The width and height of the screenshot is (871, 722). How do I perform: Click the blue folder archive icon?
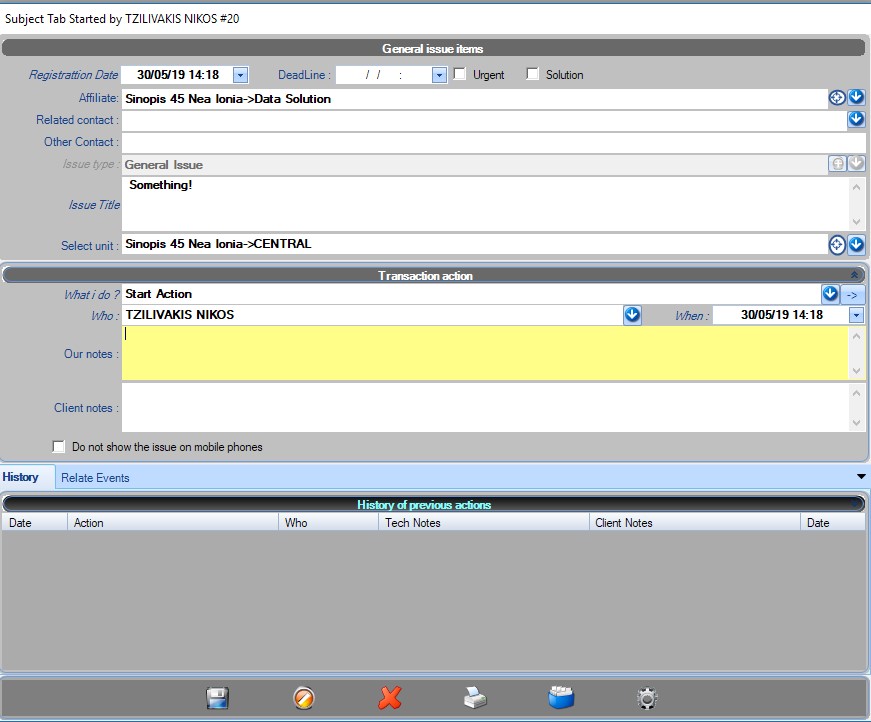pos(561,697)
